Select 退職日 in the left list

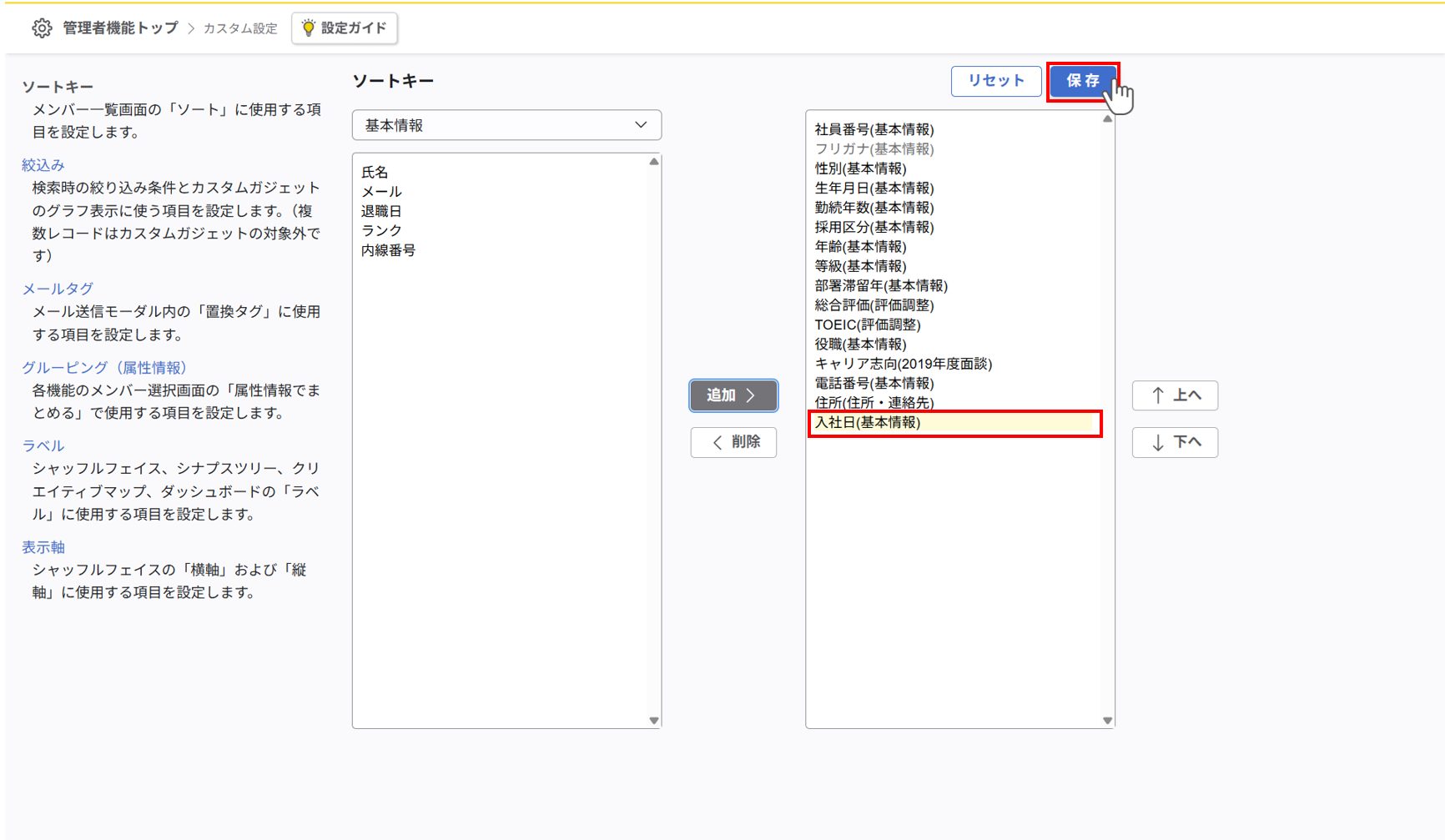[381, 211]
